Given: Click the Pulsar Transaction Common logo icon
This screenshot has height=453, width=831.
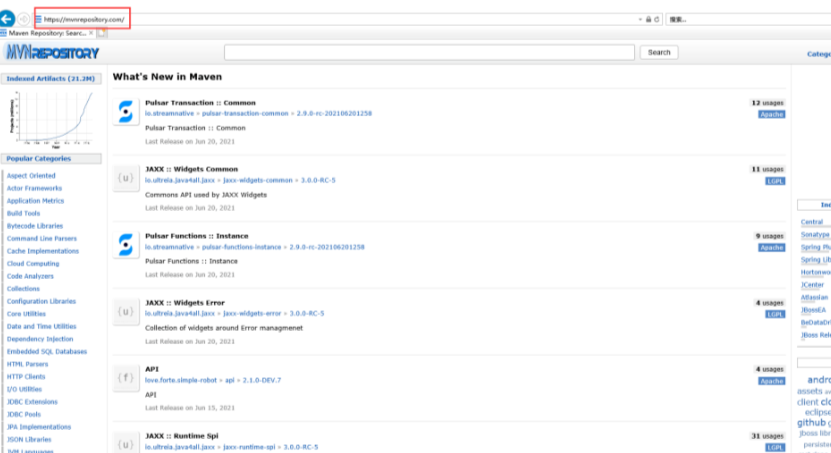Looking at the screenshot, I should pos(126,112).
